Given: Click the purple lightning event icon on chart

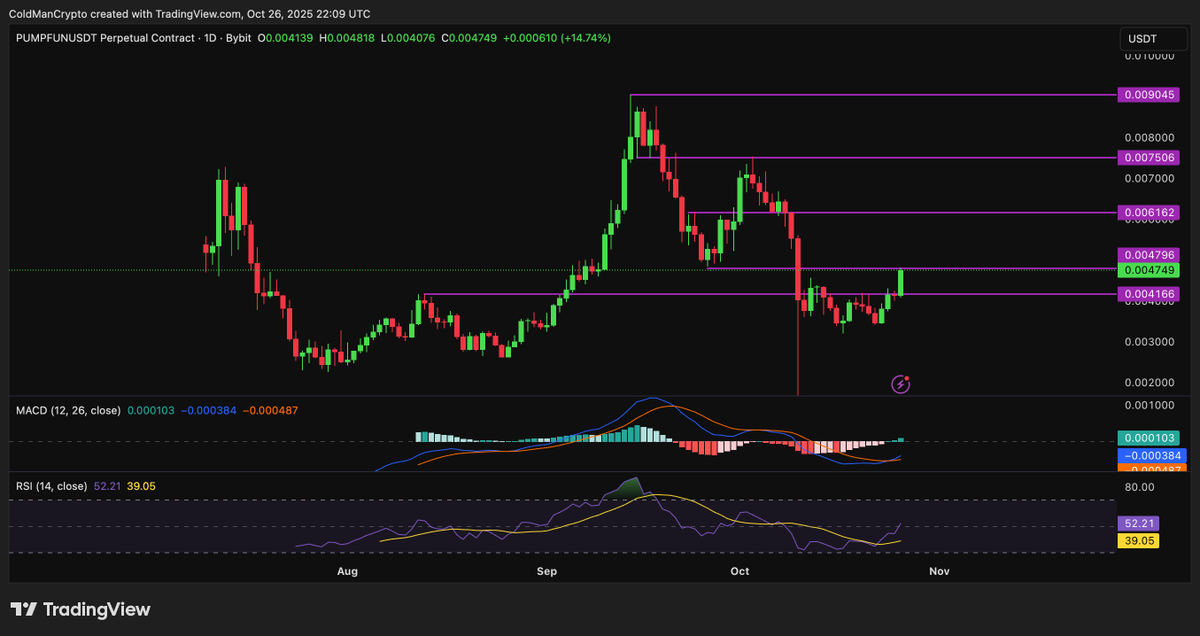Looking at the screenshot, I should 899,384.
